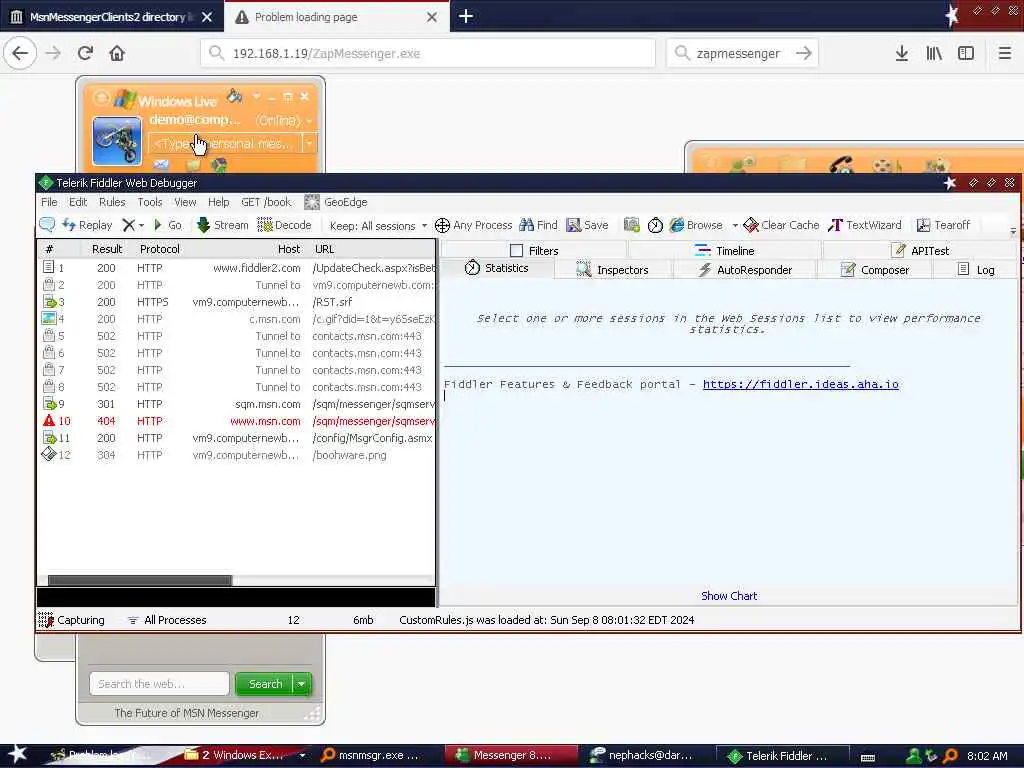Open the File menu in Fiddler
1024x768 pixels.
49,202
